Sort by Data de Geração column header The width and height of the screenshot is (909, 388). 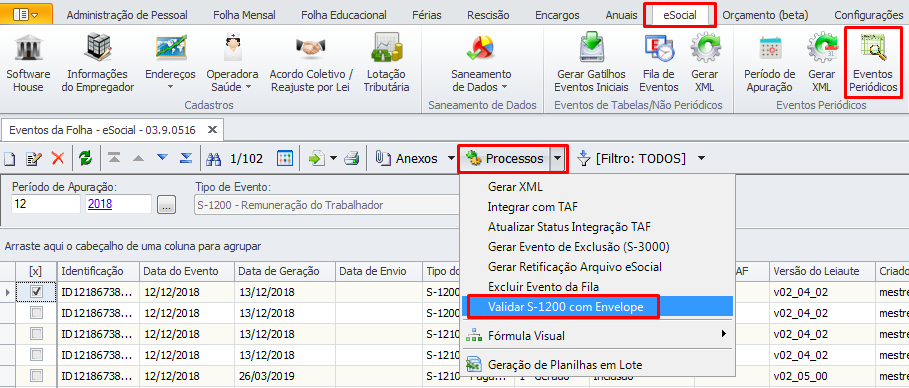click(x=286, y=271)
